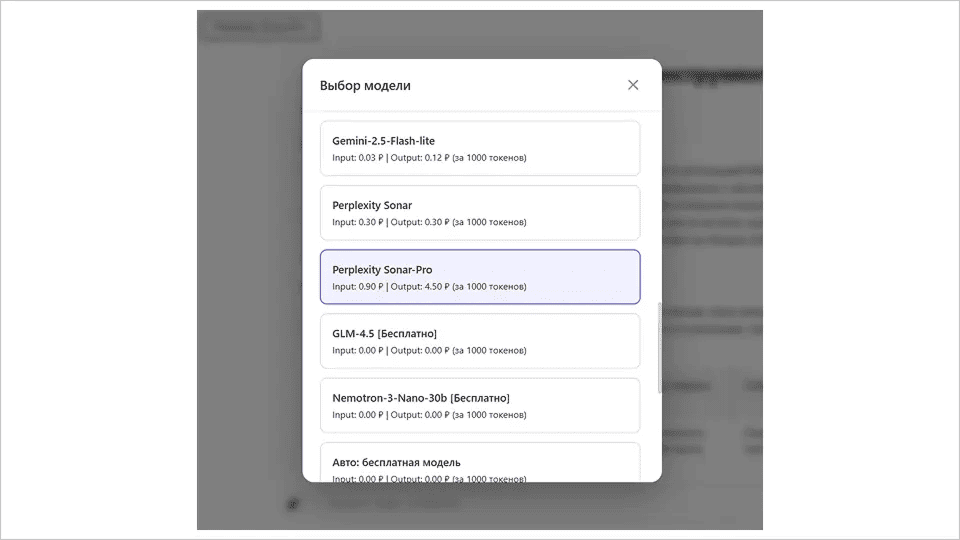The height and width of the screenshot is (540, 960).
Task: Click the blurred input text beside the bottom icon
Action: click(x=392, y=504)
